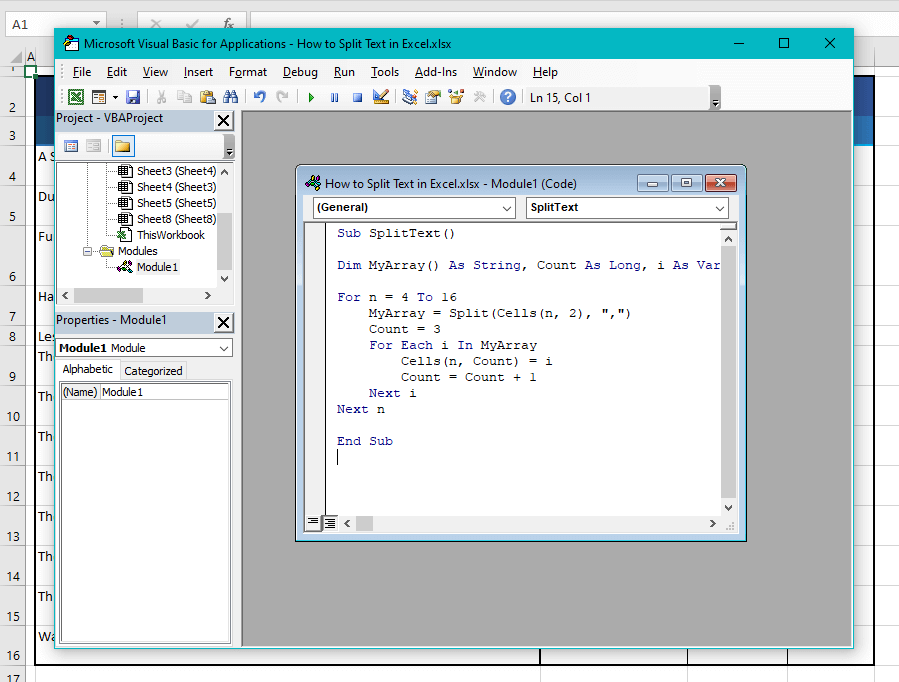Click the Help question mark icon
899x682 pixels.
pos(508,97)
